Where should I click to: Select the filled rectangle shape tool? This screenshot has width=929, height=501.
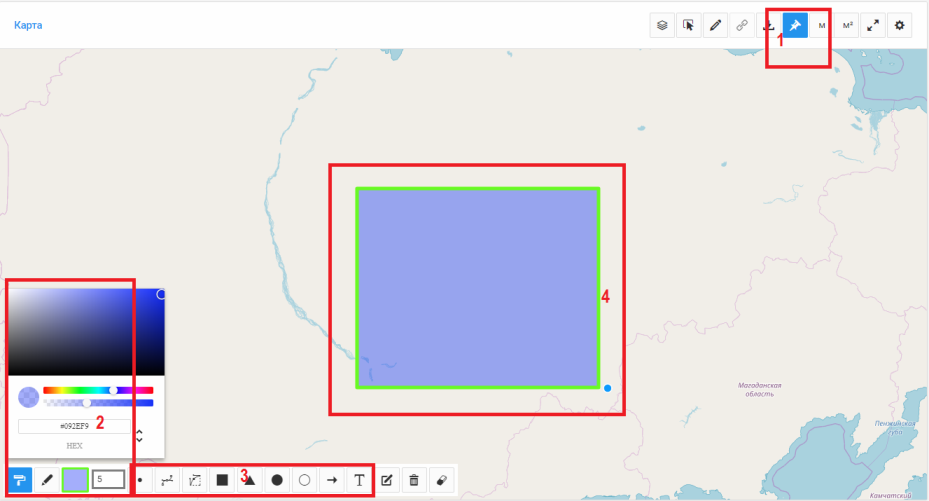[x=222, y=480]
